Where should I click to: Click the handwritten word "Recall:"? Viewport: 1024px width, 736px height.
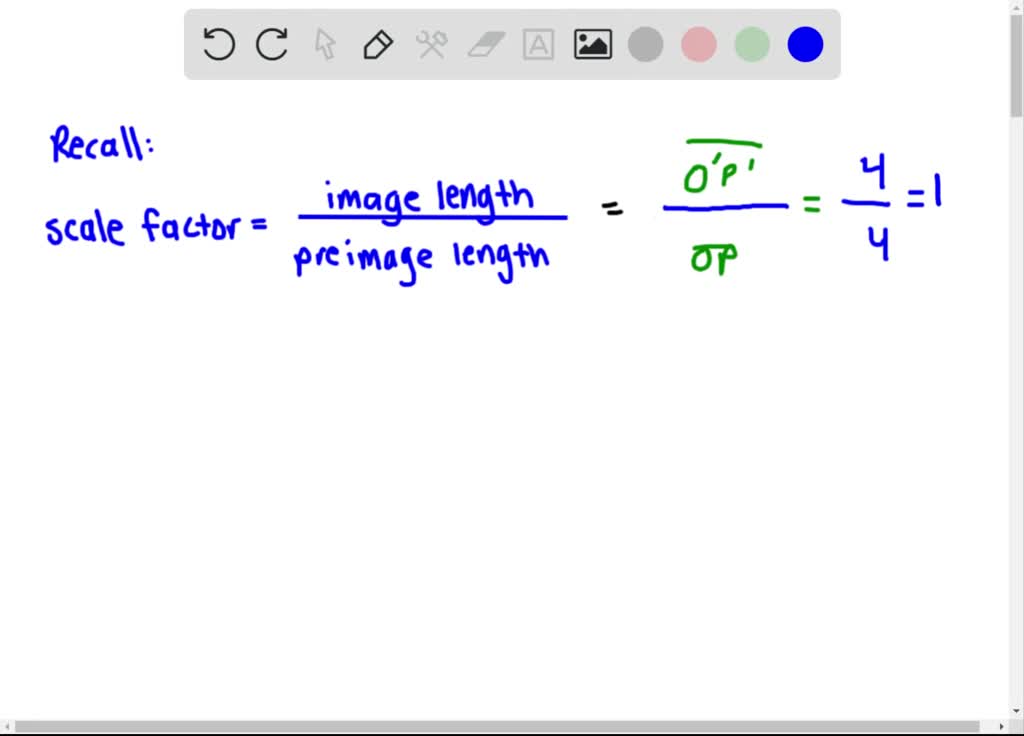(x=103, y=144)
